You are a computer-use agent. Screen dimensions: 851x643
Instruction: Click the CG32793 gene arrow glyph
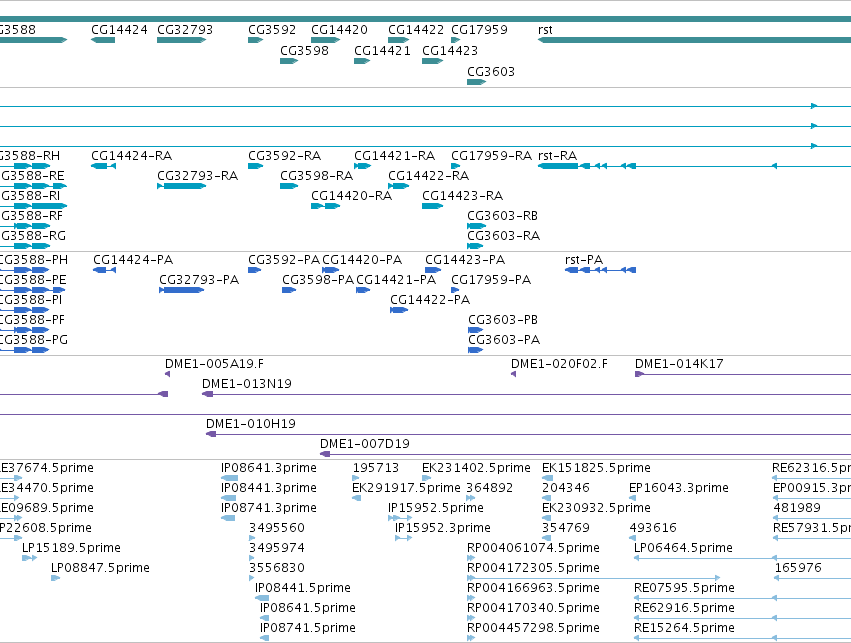tap(181, 40)
